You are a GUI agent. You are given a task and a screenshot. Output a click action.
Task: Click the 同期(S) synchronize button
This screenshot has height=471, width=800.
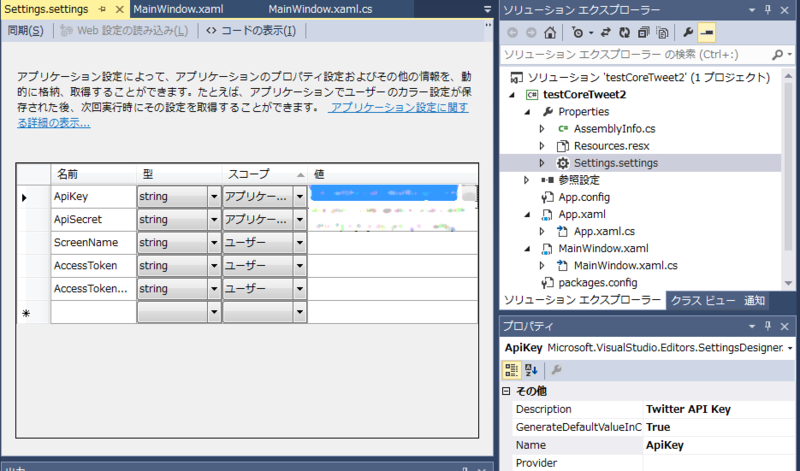26,31
